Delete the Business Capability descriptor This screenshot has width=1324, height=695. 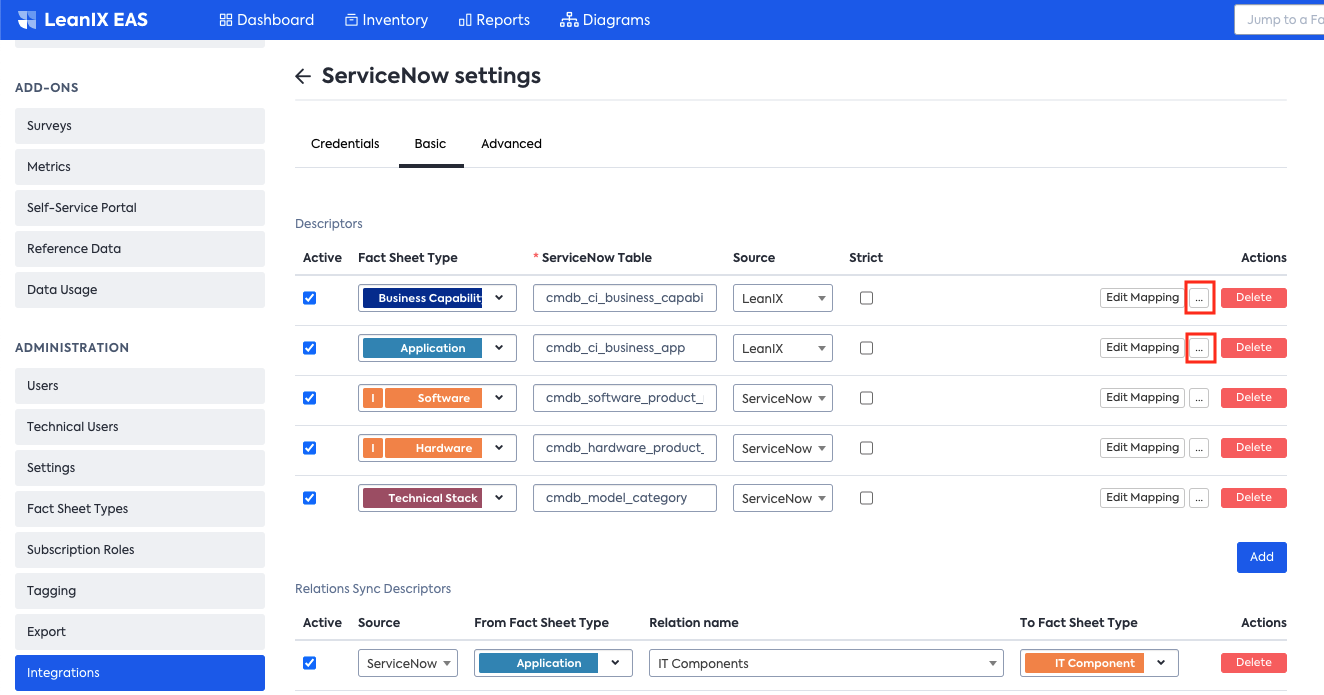pyautogui.click(x=1254, y=298)
